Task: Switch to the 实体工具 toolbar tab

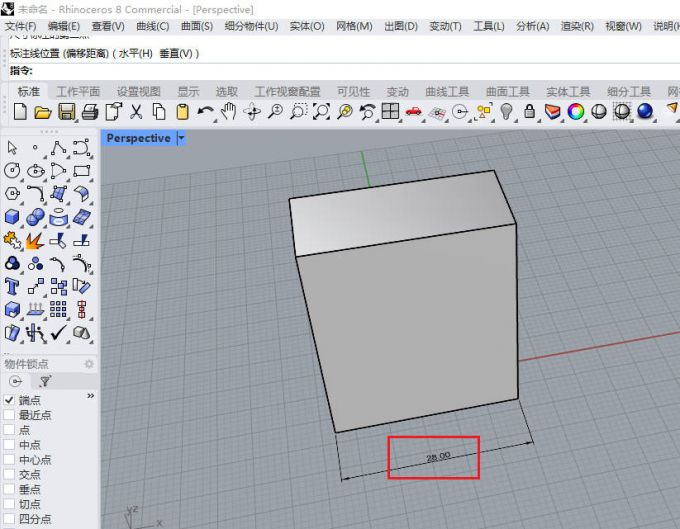Action: coord(569,91)
